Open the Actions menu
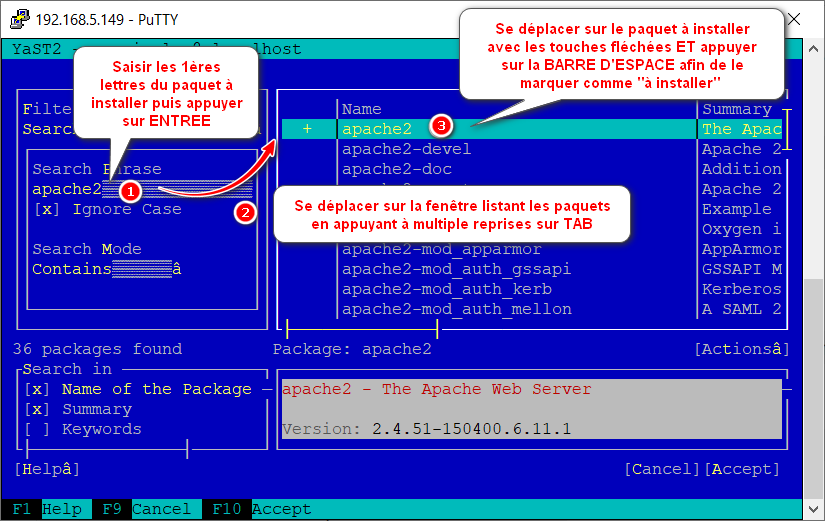 pyautogui.click(x=742, y=349)
